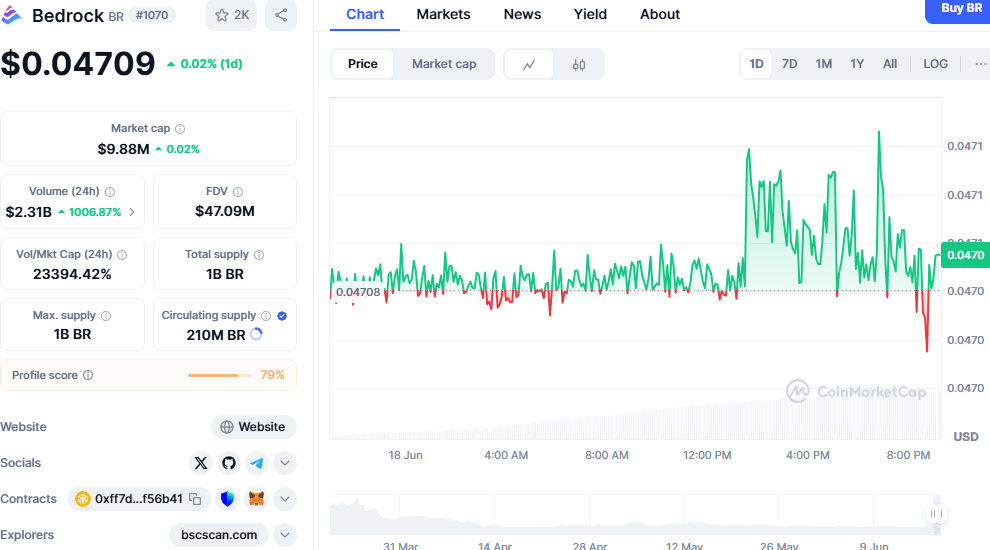The height and width of the screenshot is (550, 990).
Task: Open the Chart tab
Action: (365, 15)
